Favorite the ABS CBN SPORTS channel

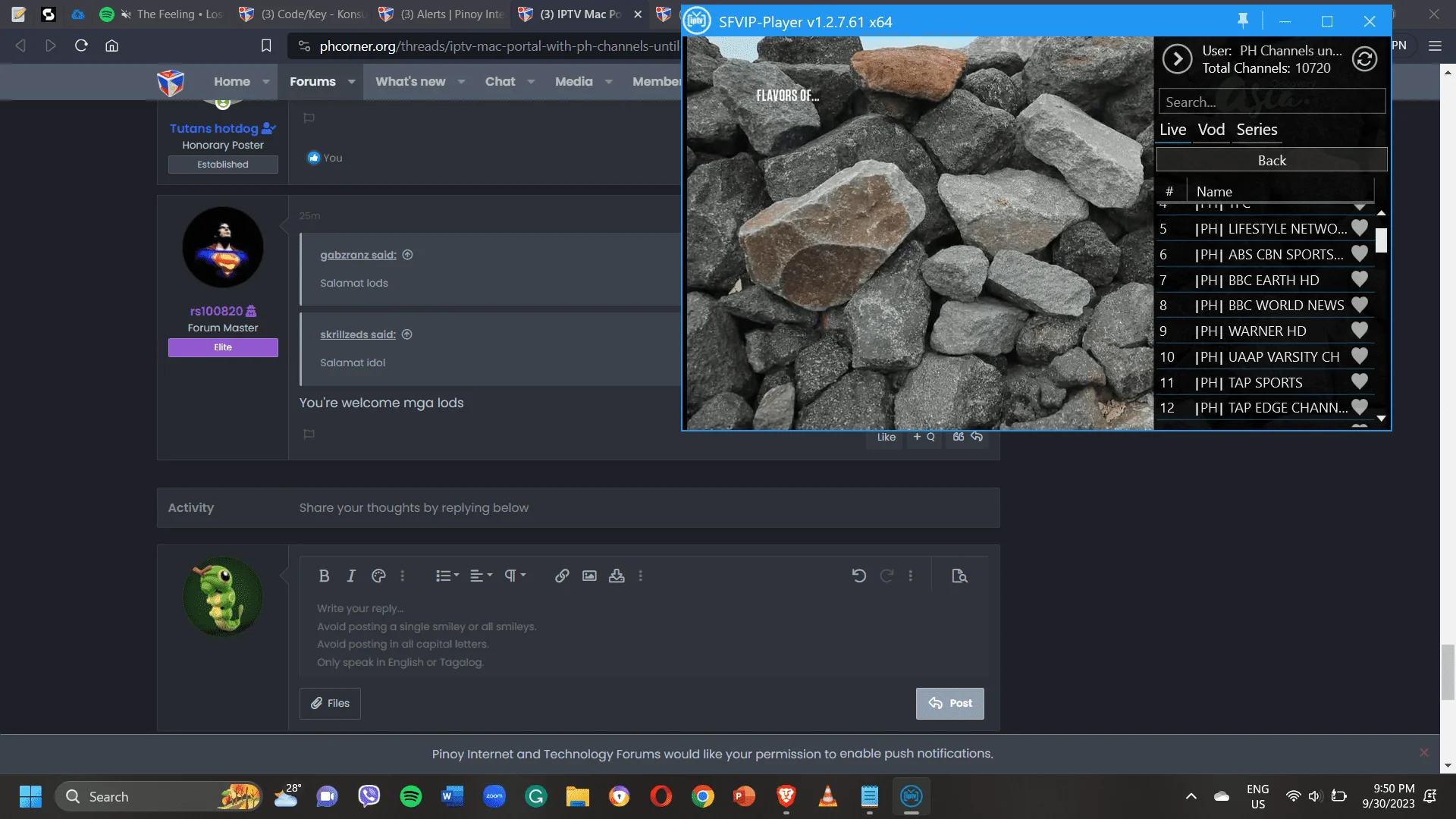point(1360,253)
